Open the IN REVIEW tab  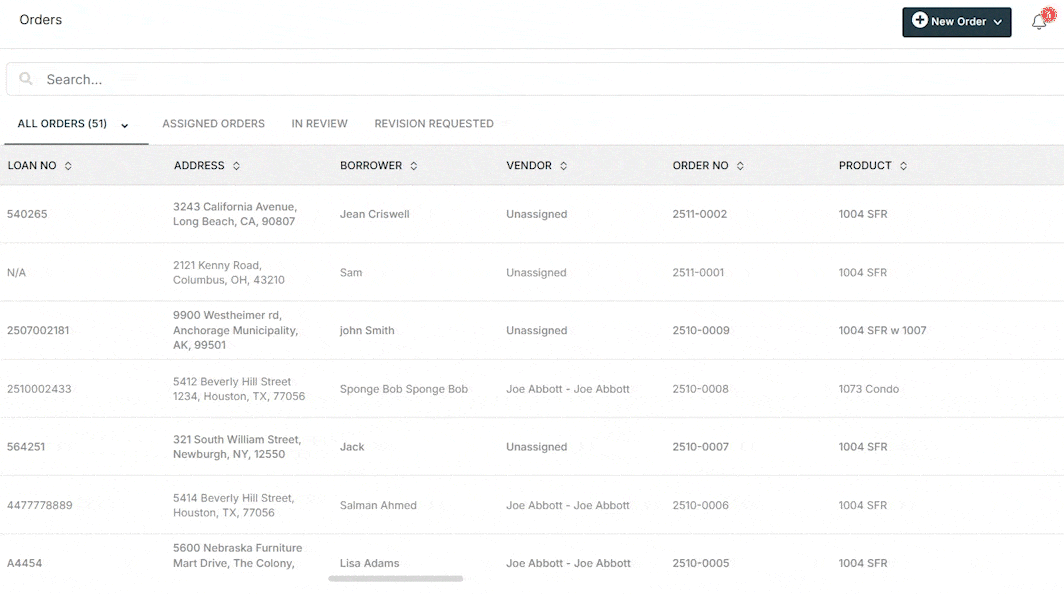coord(319,123)
